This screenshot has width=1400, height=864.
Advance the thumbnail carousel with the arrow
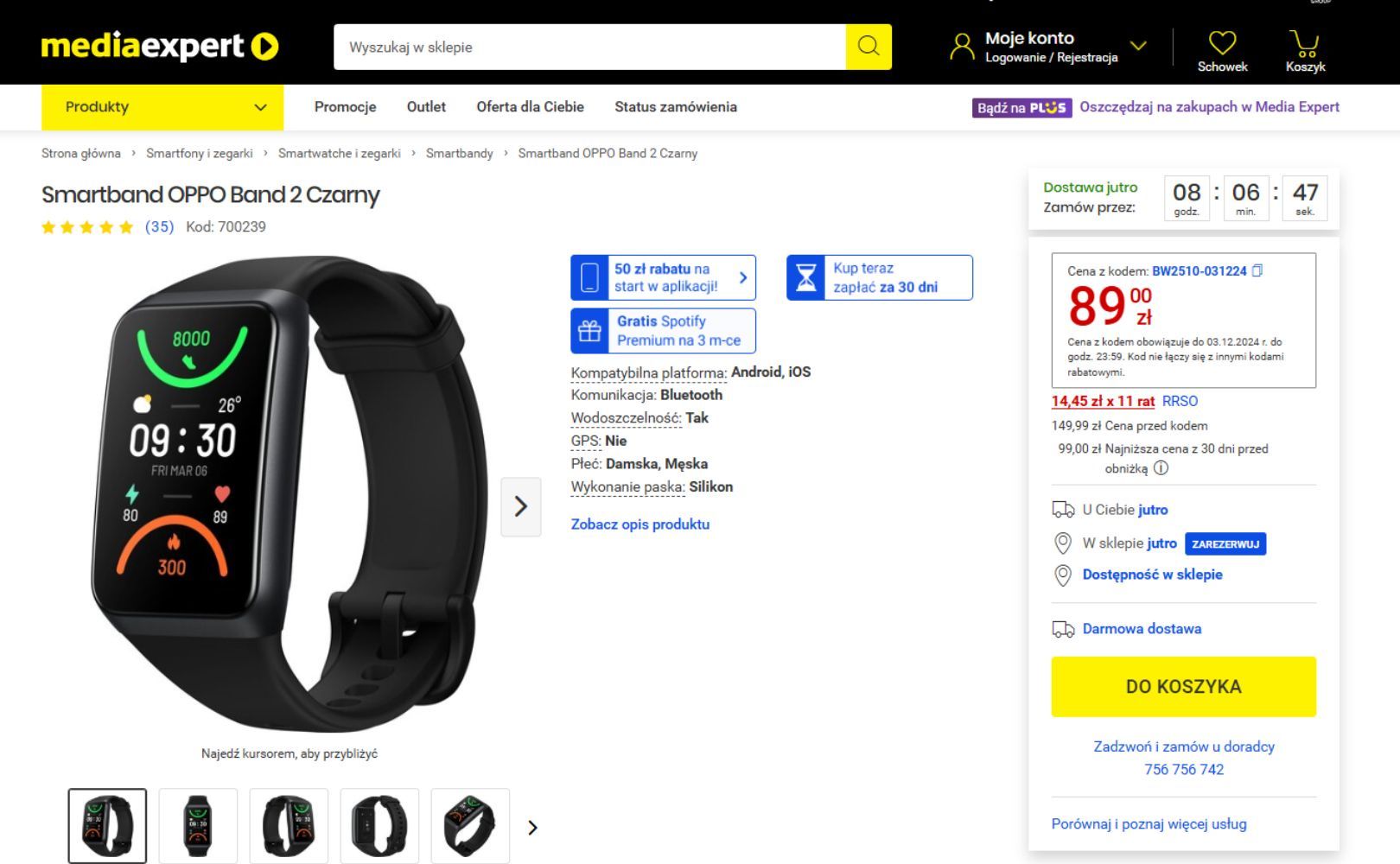pos(532,827)
